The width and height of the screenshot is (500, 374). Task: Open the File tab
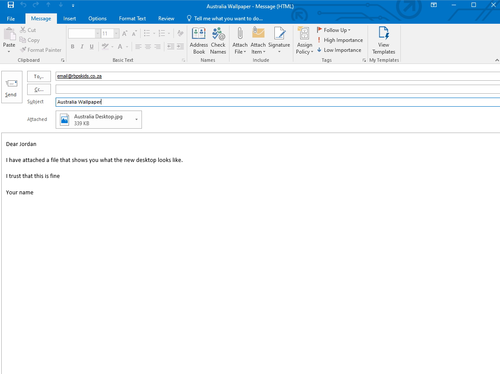pyautogui.click(x=11, y=19)
